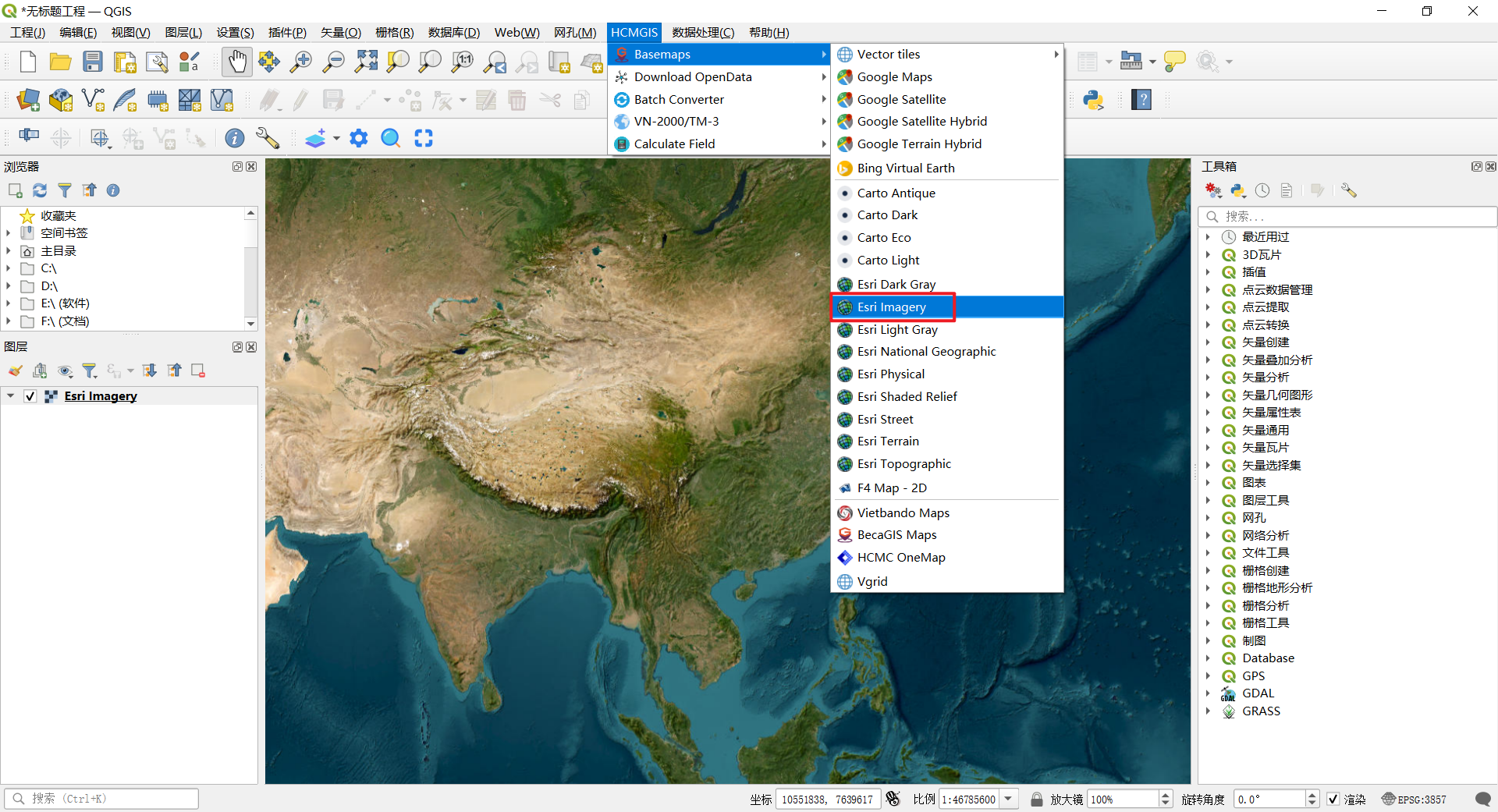Select the Pan Map hand tool

pos(236,62)
